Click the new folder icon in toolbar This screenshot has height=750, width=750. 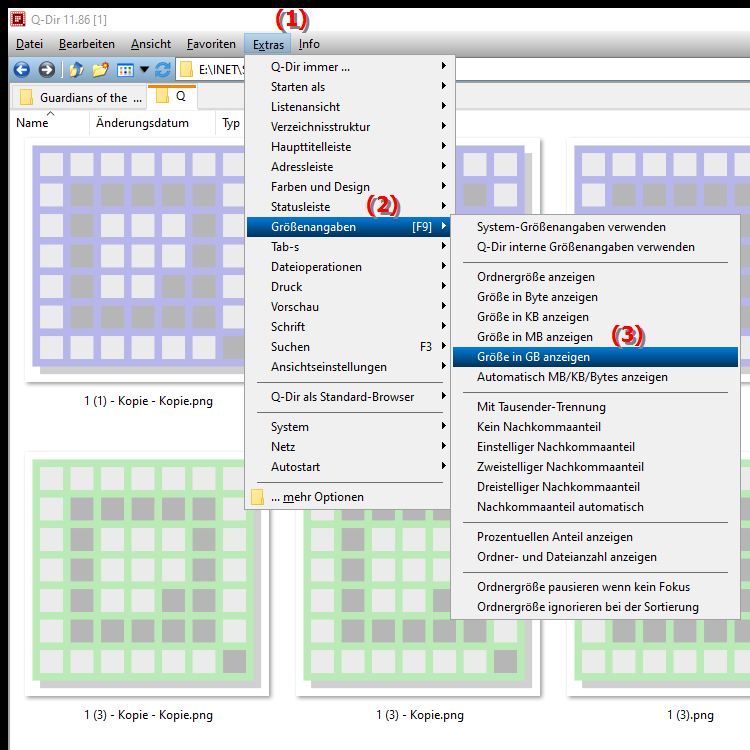tap(100, 70)
